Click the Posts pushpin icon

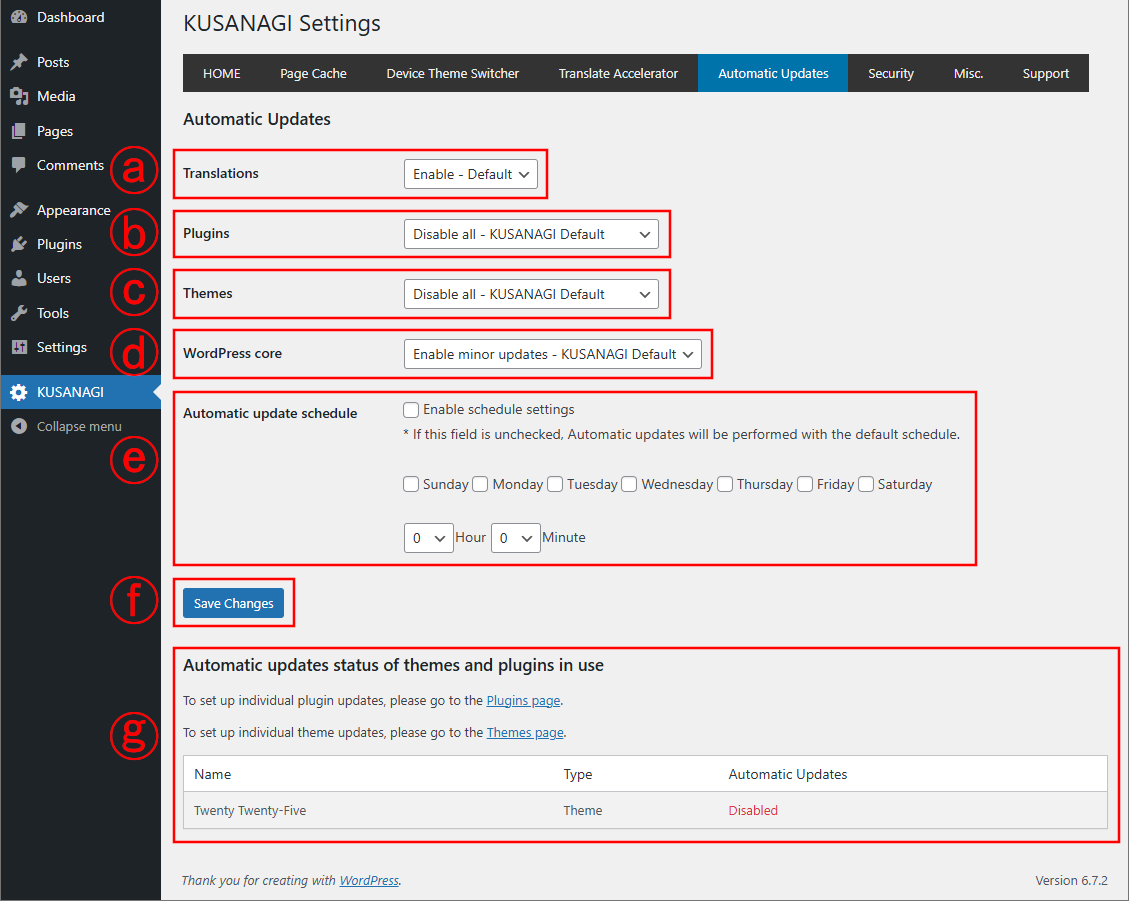18,62
